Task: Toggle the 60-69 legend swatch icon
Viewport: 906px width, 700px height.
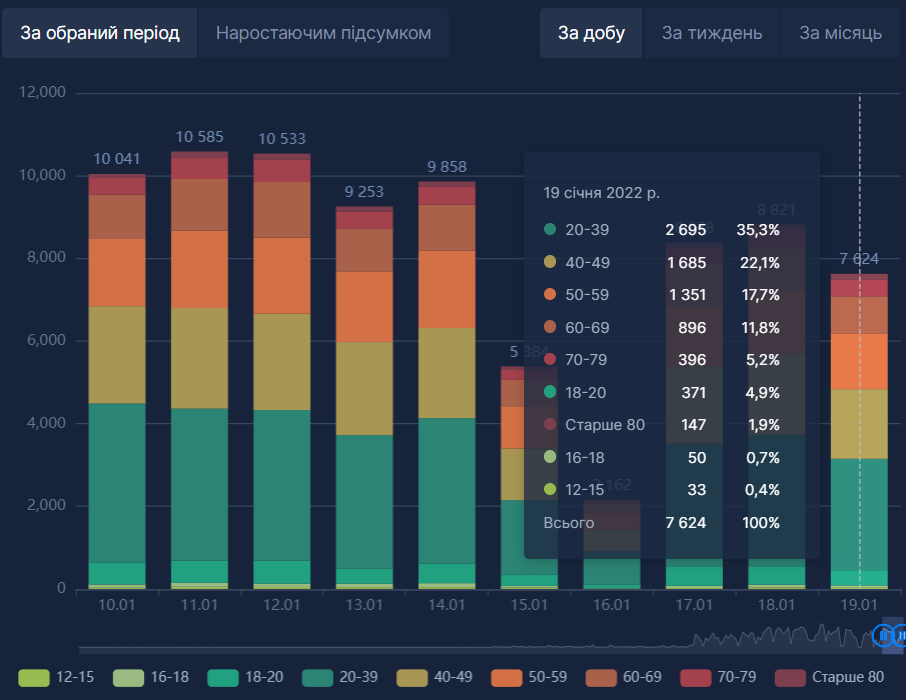Action: pyautogui.click(x=601, y=677)
